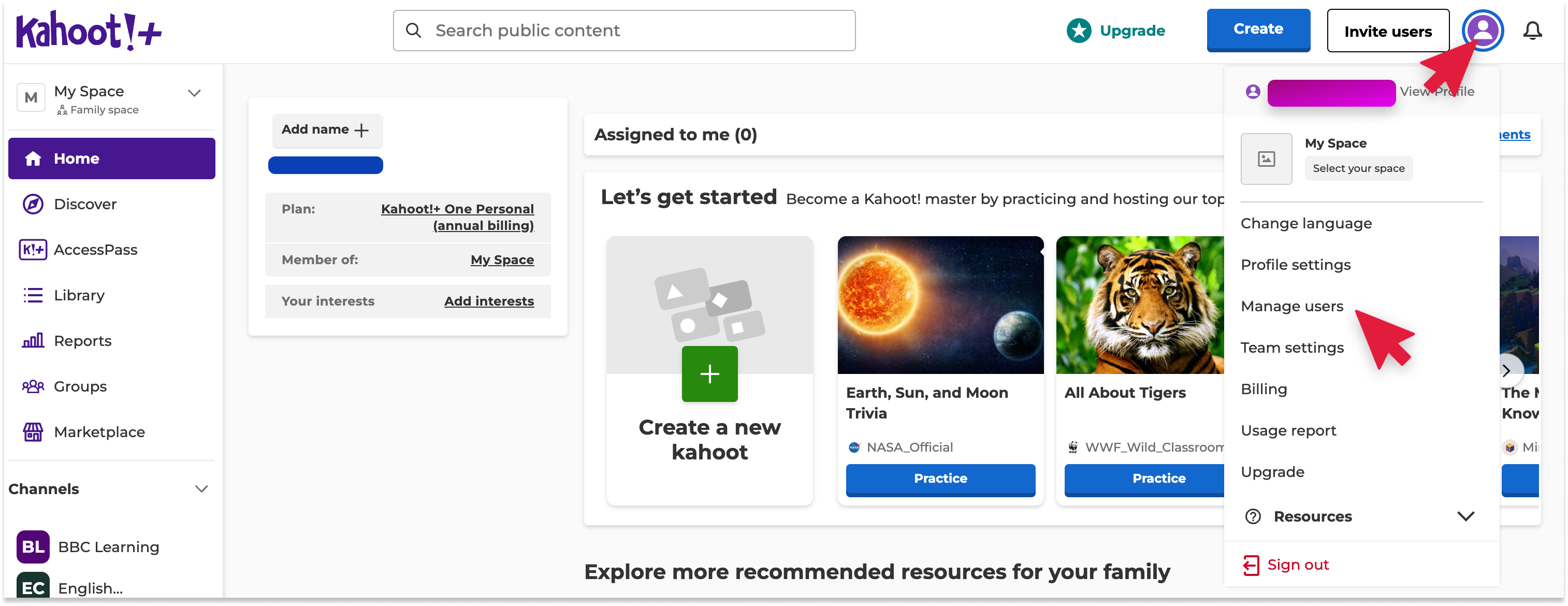Screen dimensions: 1568x606
Task: Open Usage report
Action: pos(1288,430)
